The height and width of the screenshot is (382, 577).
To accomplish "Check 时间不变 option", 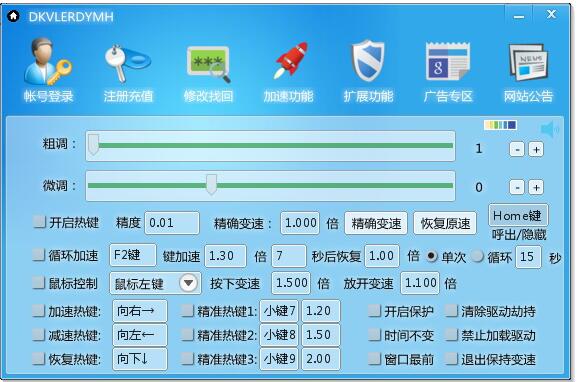I will [x=375, y=335].
